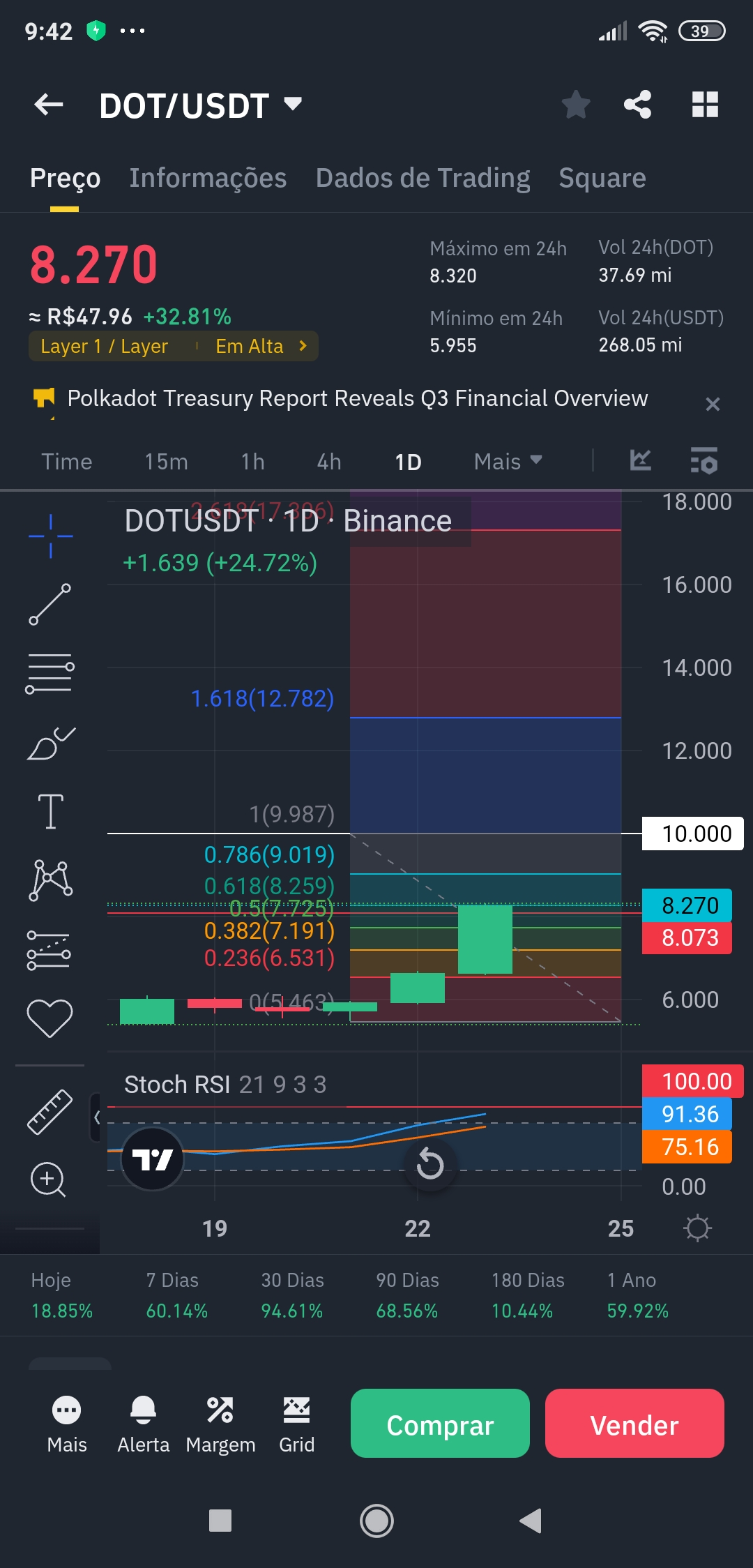The height and width of the screenshot is (1568, 753).
Task: Tap the DOTUSDT · 1D · Binance chart title
Action: (x=288, y=521)
